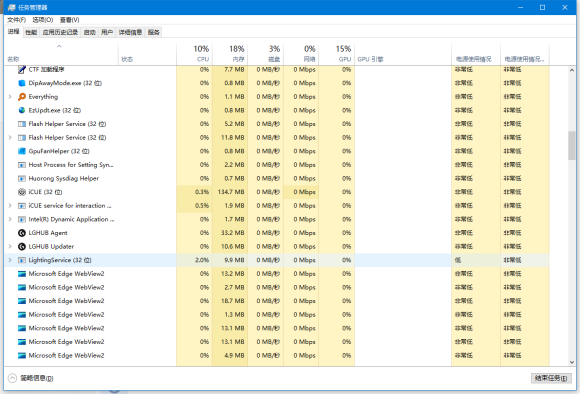
Task: Click the 2.0% CPU value
Action: 202,260
